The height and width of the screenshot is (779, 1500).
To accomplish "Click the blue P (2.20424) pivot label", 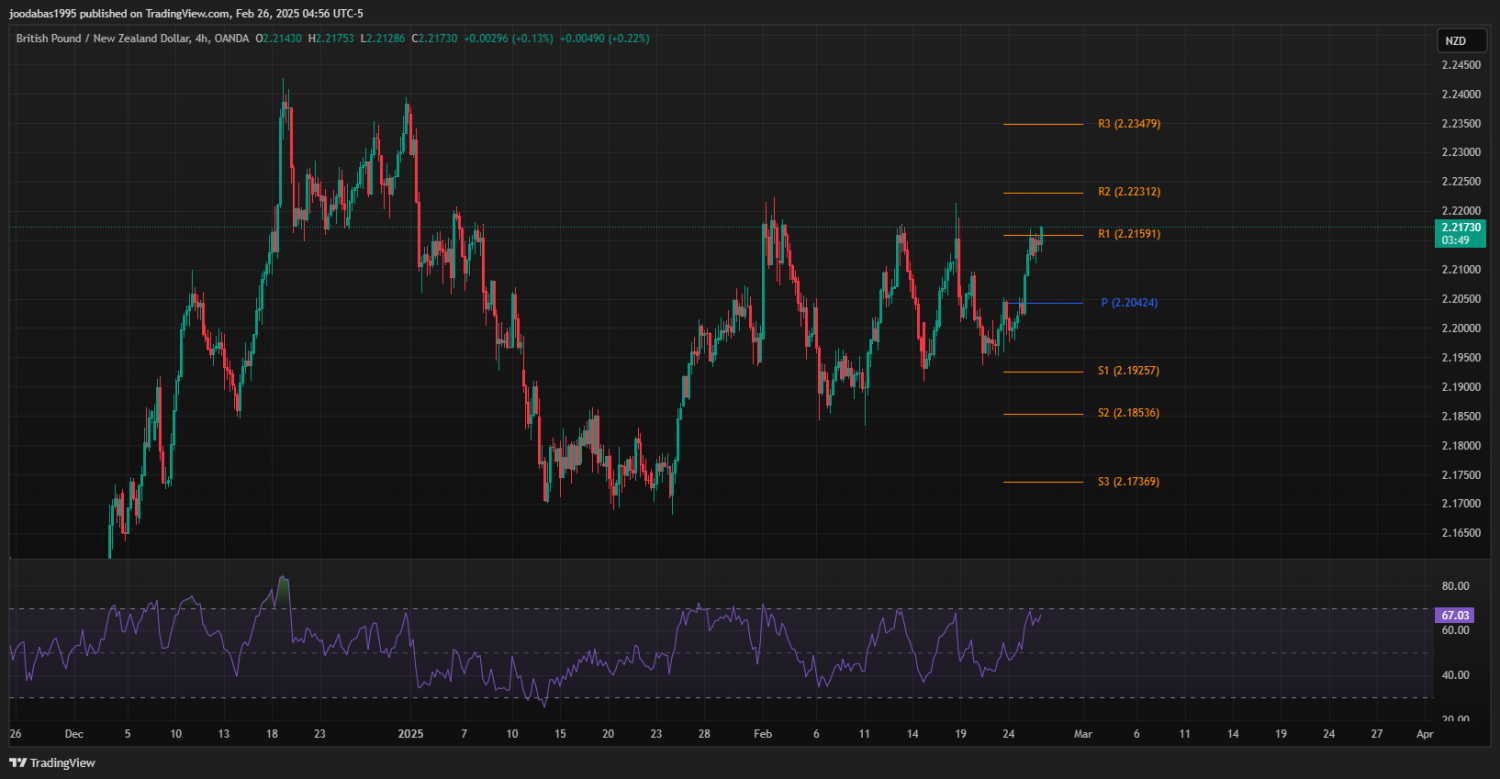I will tap(1129, 303).
